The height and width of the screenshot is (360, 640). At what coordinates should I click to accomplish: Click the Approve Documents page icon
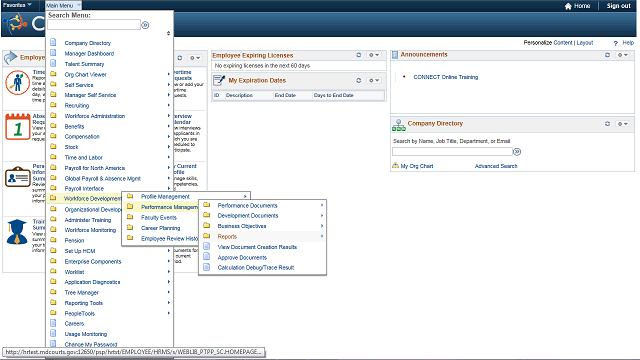207,257
